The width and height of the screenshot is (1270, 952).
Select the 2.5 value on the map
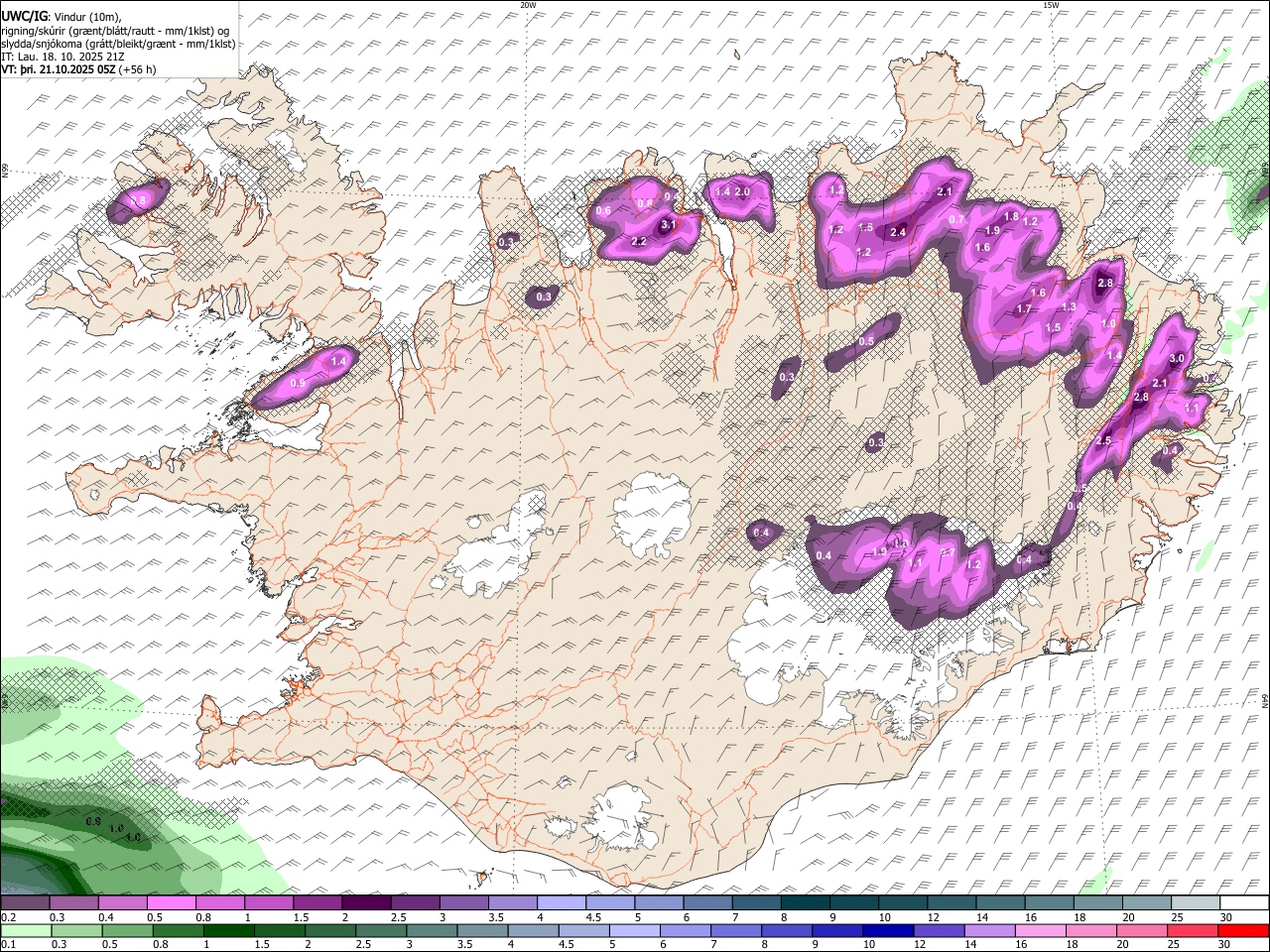(1103, 440)
